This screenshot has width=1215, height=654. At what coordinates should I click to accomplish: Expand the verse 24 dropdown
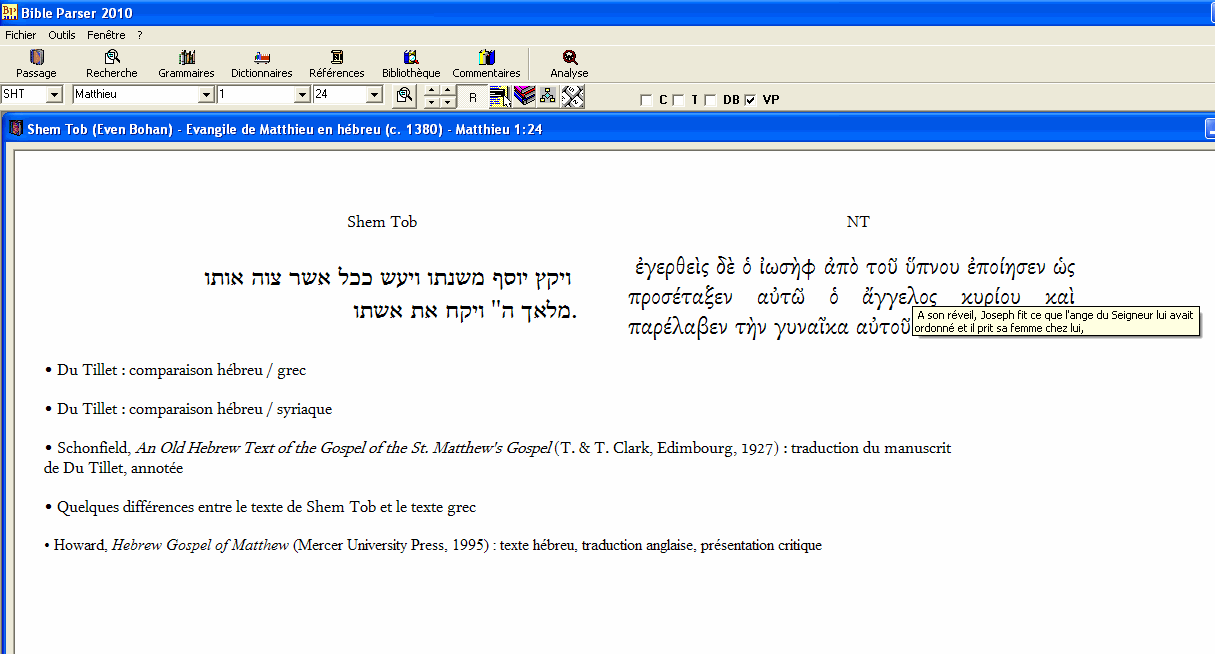click(375, 94)
